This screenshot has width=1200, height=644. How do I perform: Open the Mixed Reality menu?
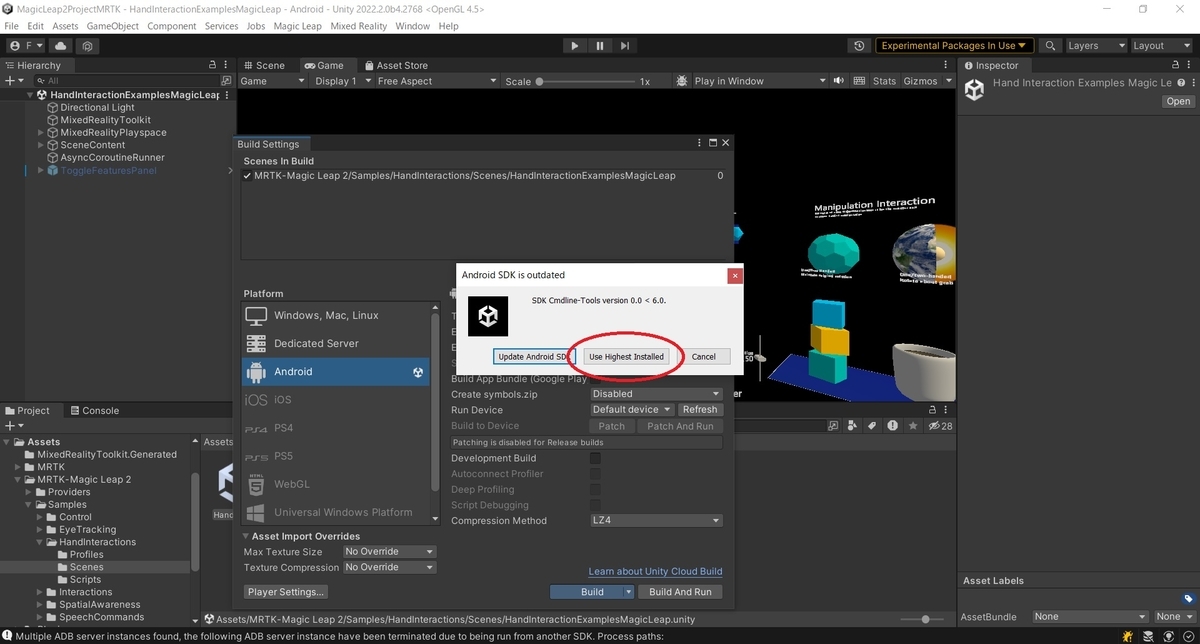pos(359,26)
